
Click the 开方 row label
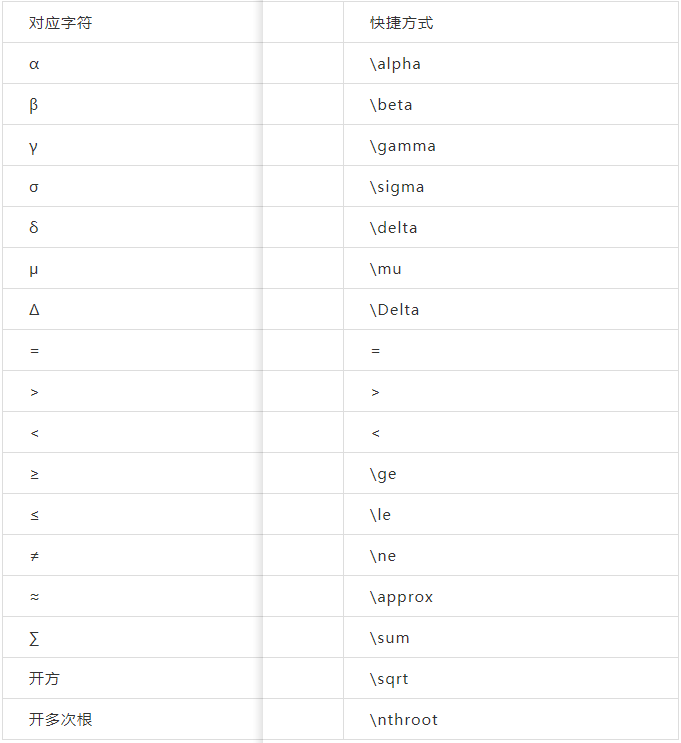click(x=45, y=679)
